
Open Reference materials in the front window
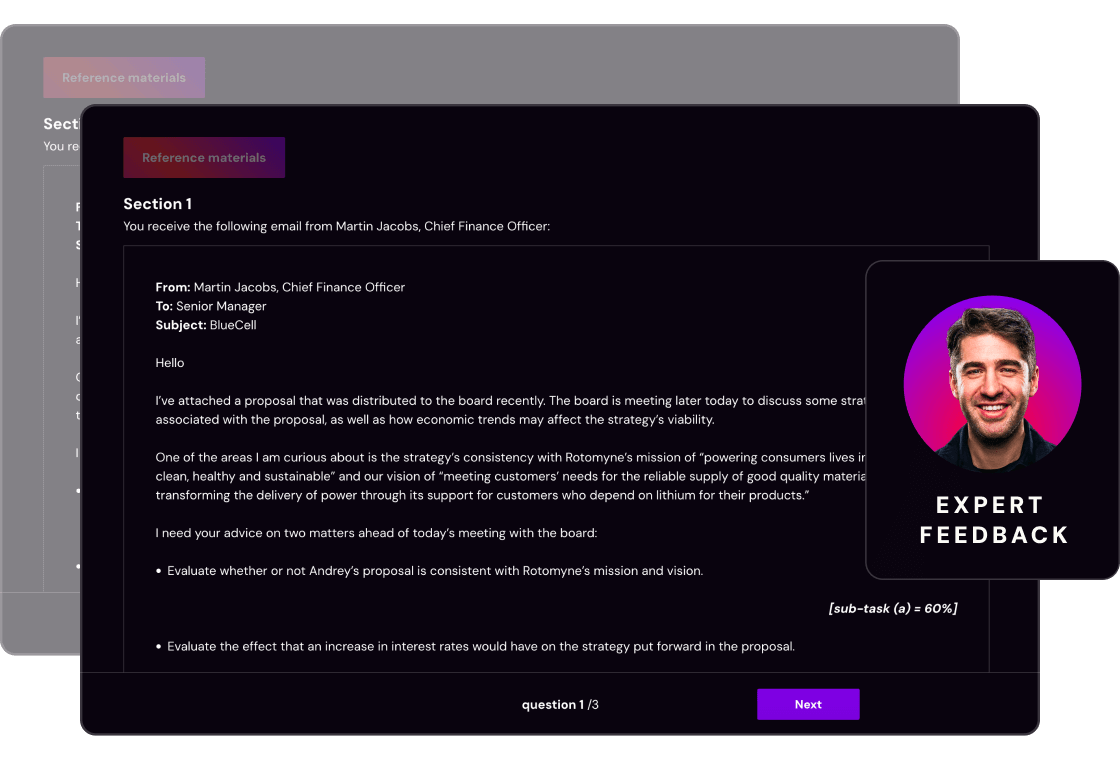tap(204, 158)
